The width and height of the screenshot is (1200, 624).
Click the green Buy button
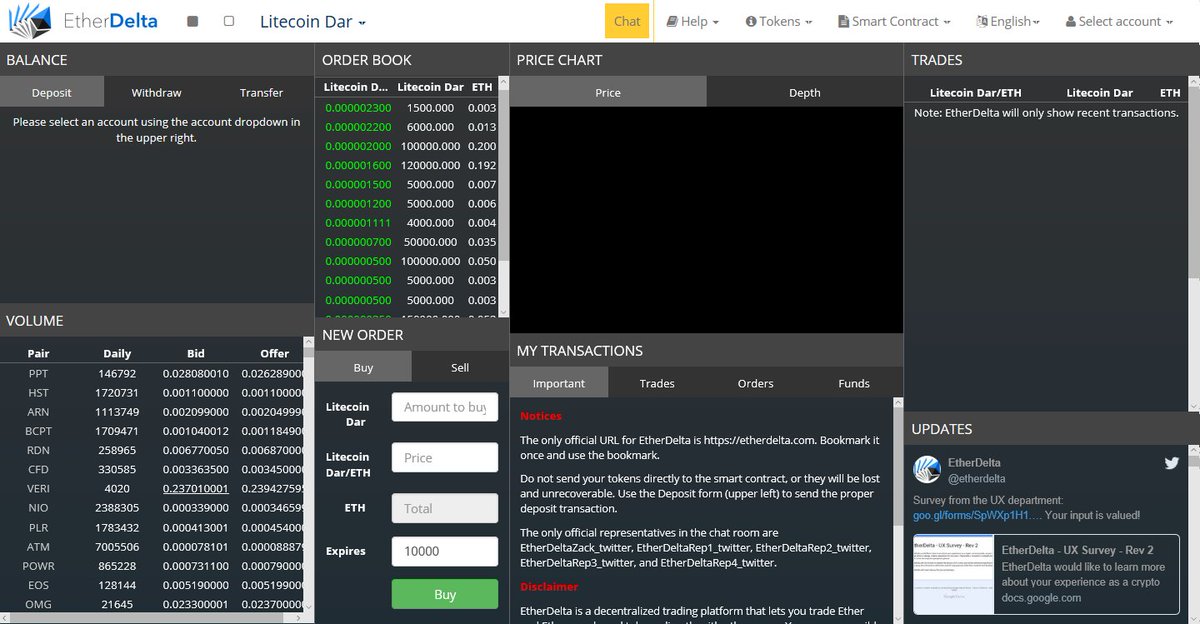445,594
